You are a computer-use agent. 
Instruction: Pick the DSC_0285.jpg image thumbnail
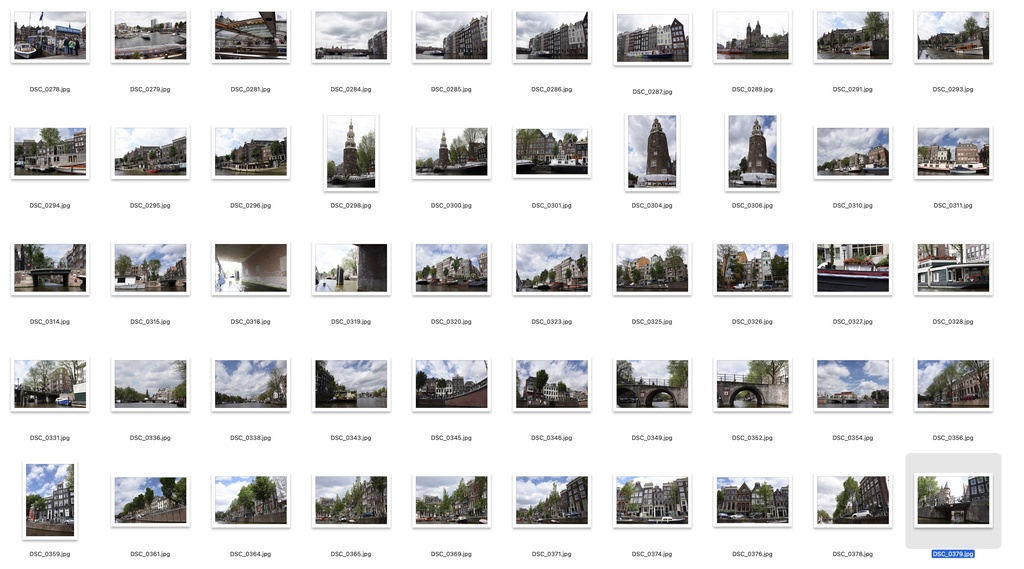coord(451,36)
